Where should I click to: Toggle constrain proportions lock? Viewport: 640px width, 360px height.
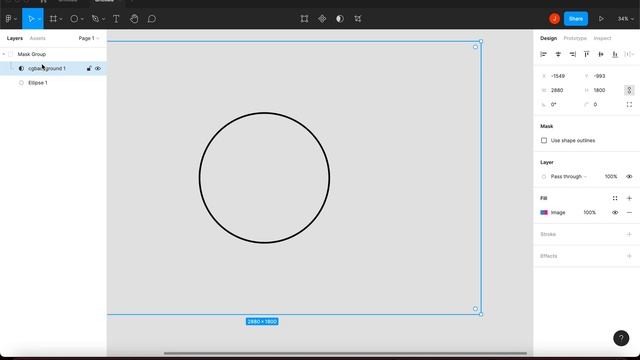(629, 90)
